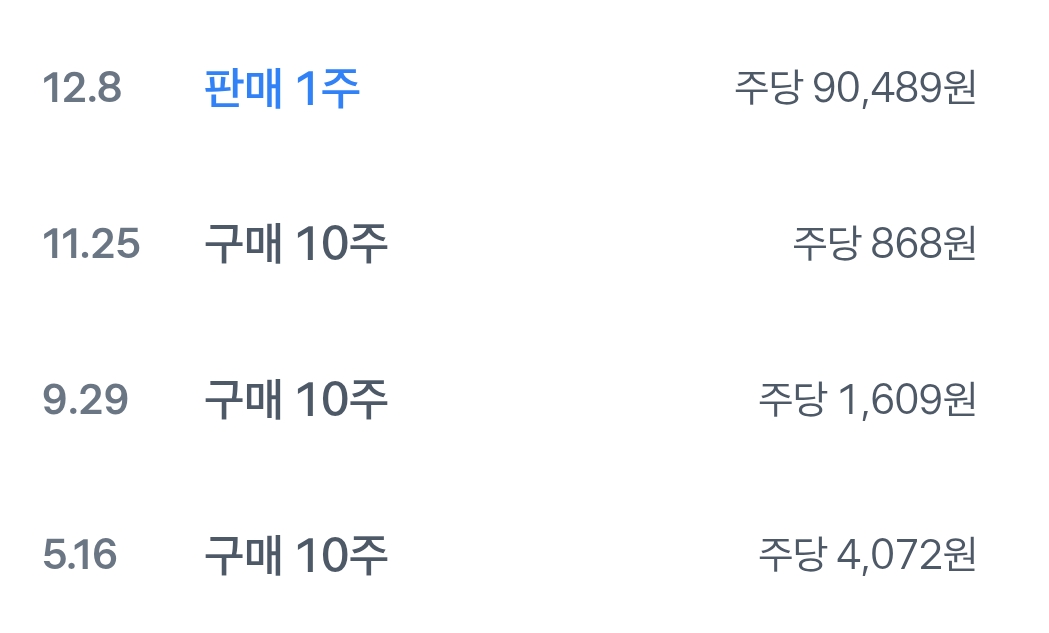Tap the September purchase transaction label
Screen dimensions: 1049x633
tap(296, 401)
